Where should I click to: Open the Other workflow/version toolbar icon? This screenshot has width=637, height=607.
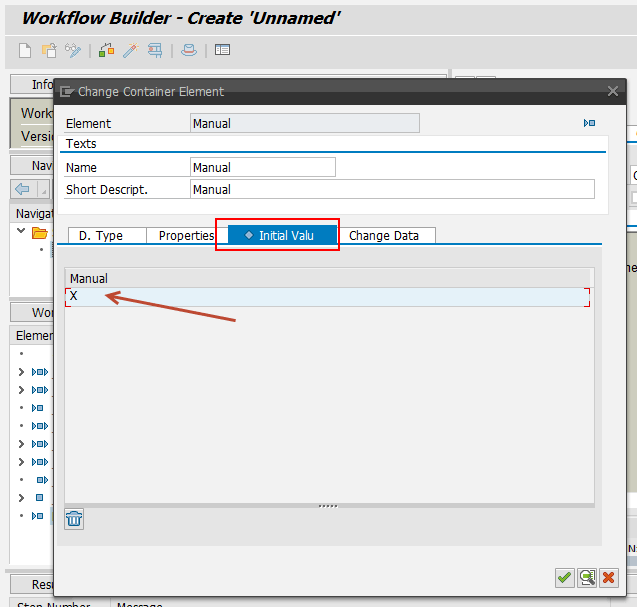49,51
